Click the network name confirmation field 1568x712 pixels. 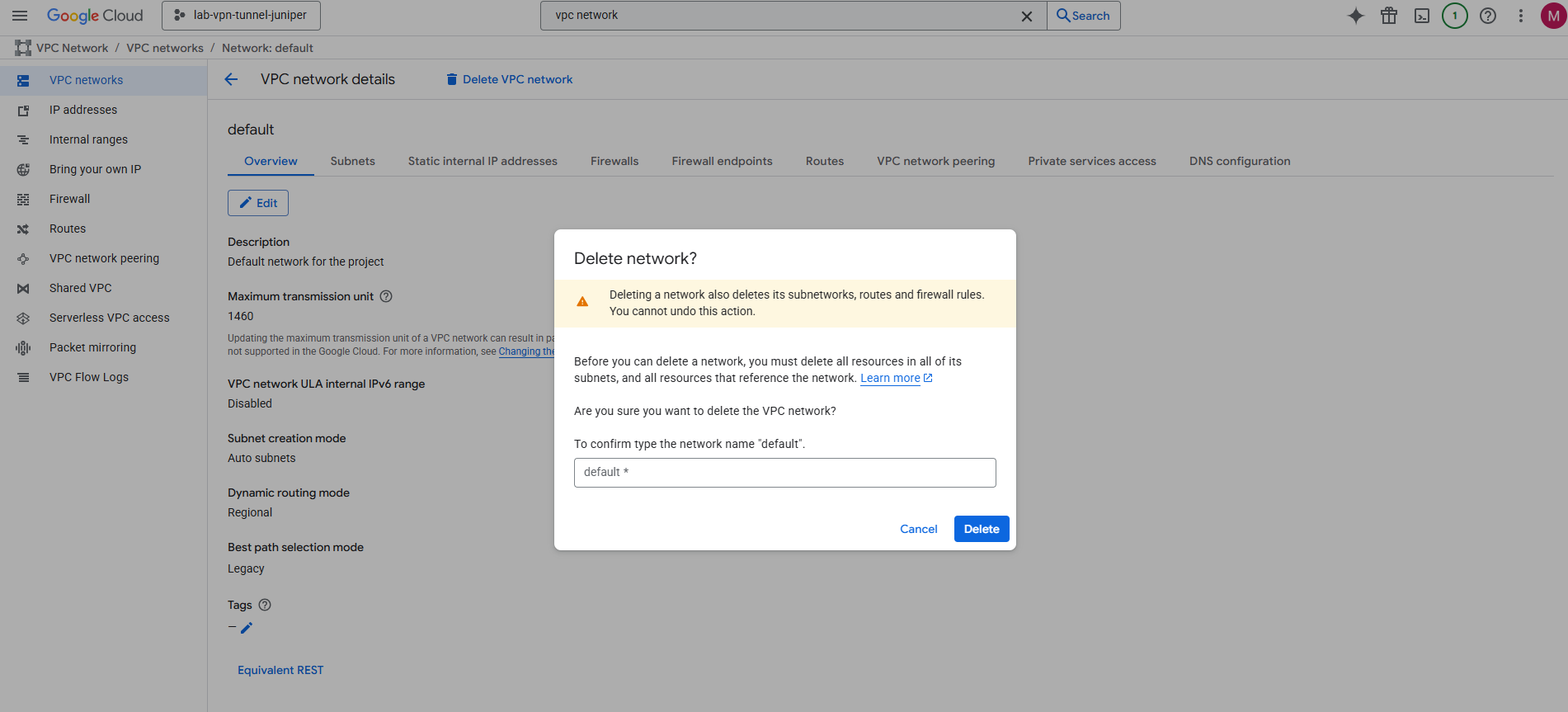pyautogui.click(x=785, y=473)
